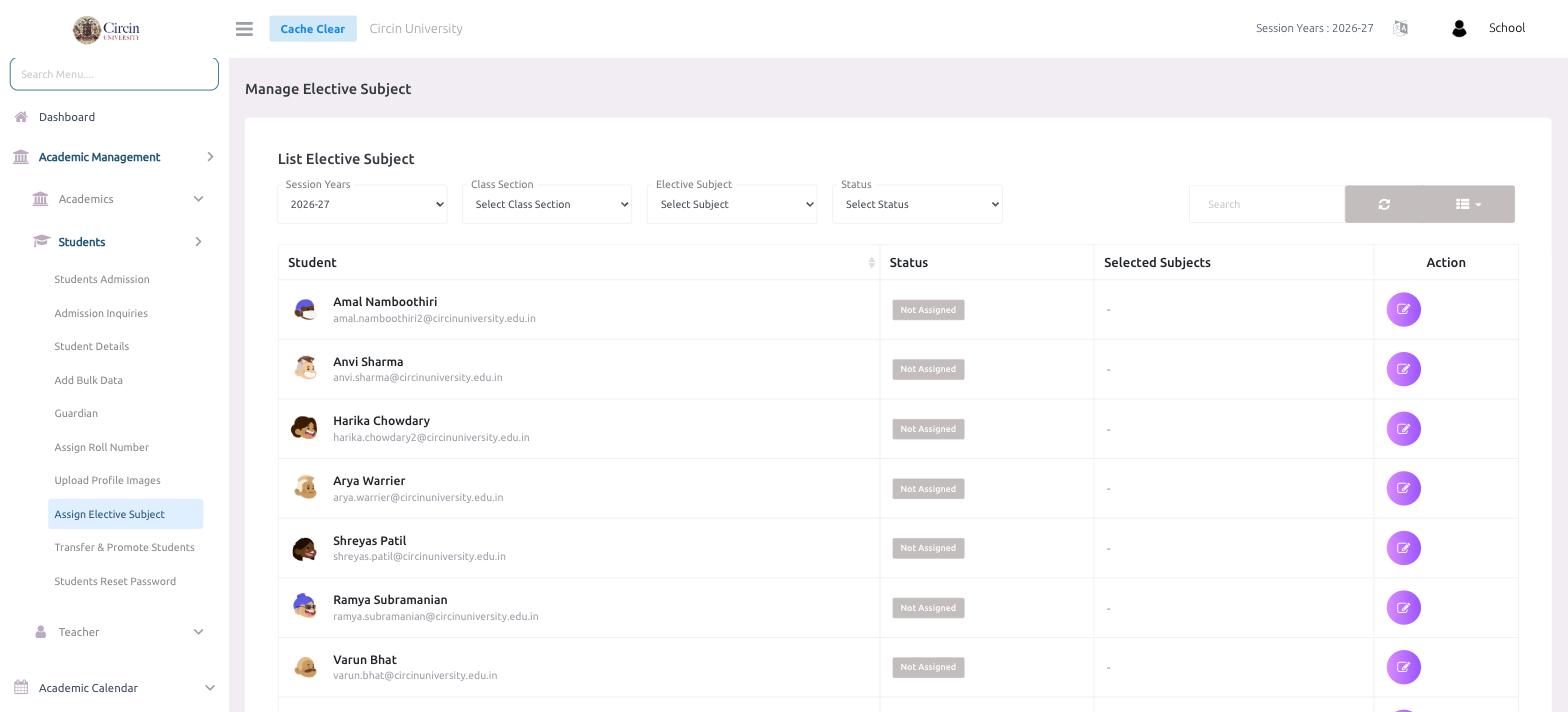Click the Cache Clear button
This screenshot has width=1568, height=712.
coord(313,29)
